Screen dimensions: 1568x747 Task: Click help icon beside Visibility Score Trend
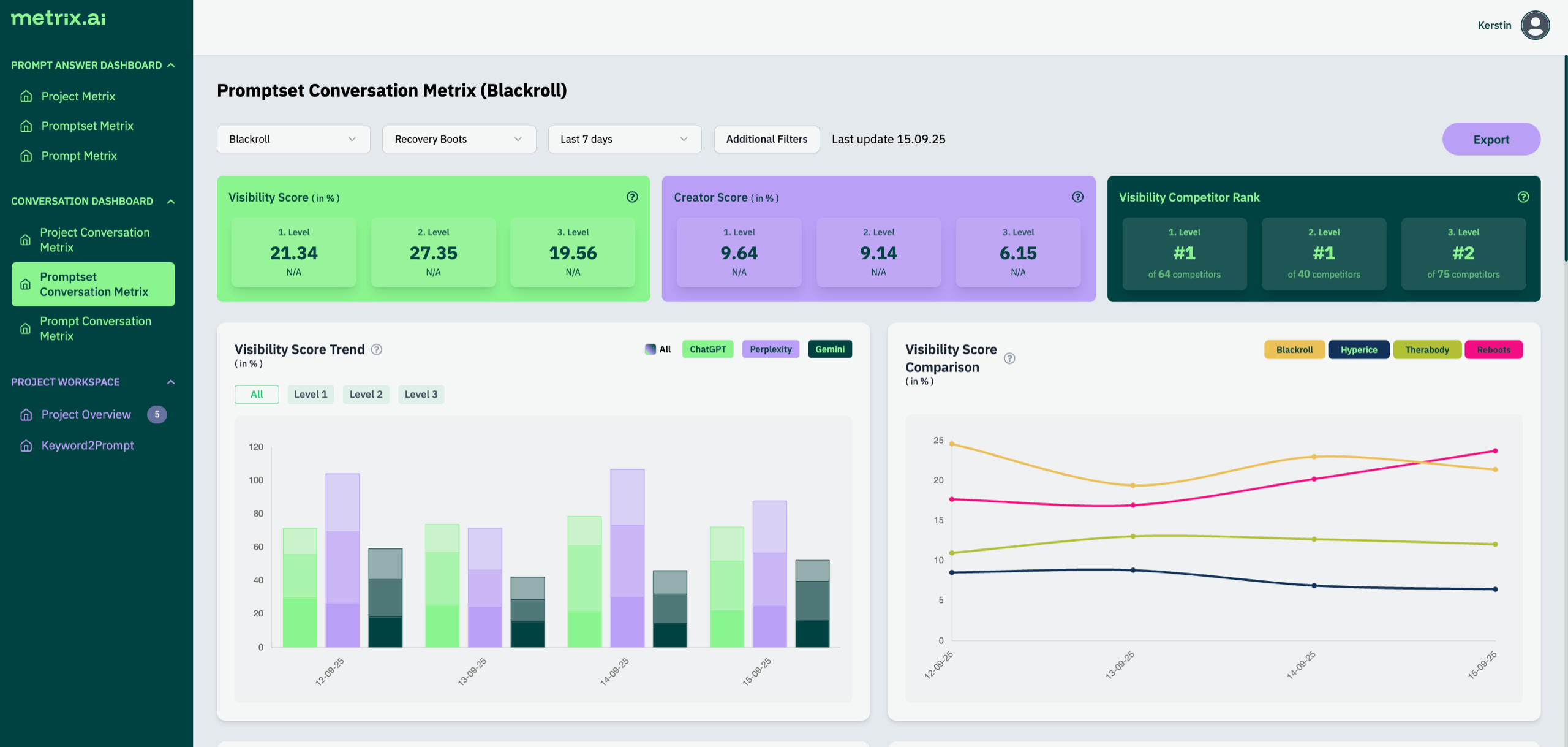(x=377, y=349)
